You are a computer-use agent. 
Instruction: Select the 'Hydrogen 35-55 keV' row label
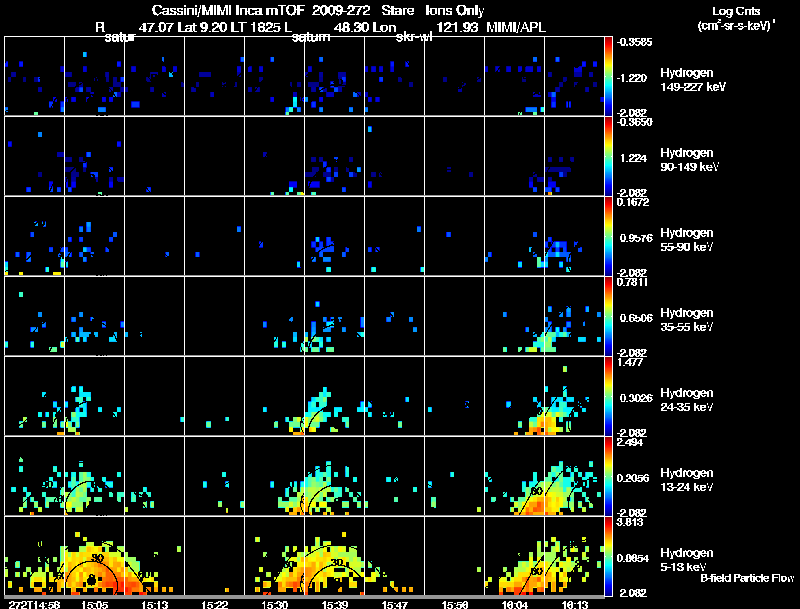point(687,320)
